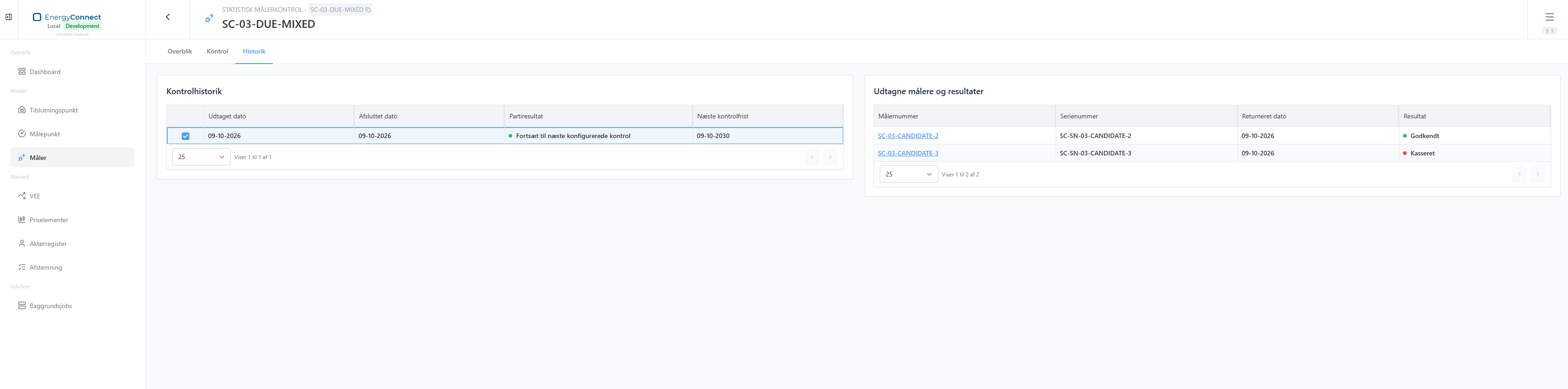Image resolution: width=1568 pixels, height=389 pixels.
Task: Click the Dashboard grid icon in the sidebar
Action: (x=22, y=72)
